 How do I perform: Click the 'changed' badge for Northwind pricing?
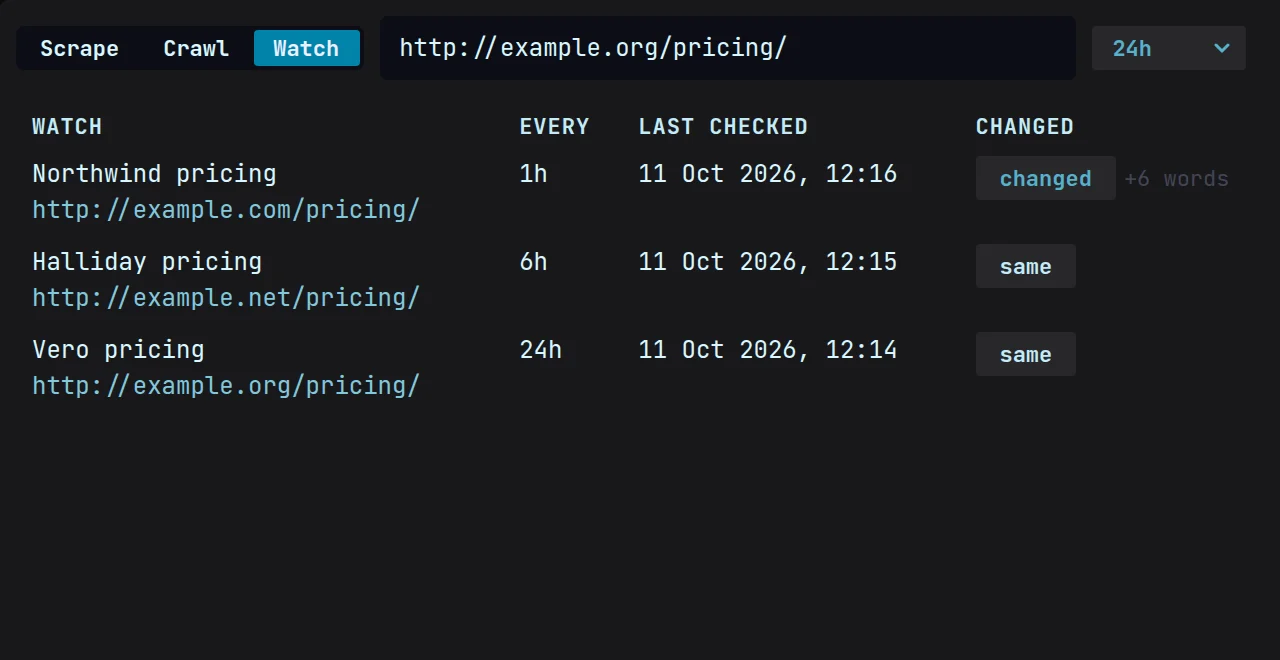click(x=1045, y=178)
